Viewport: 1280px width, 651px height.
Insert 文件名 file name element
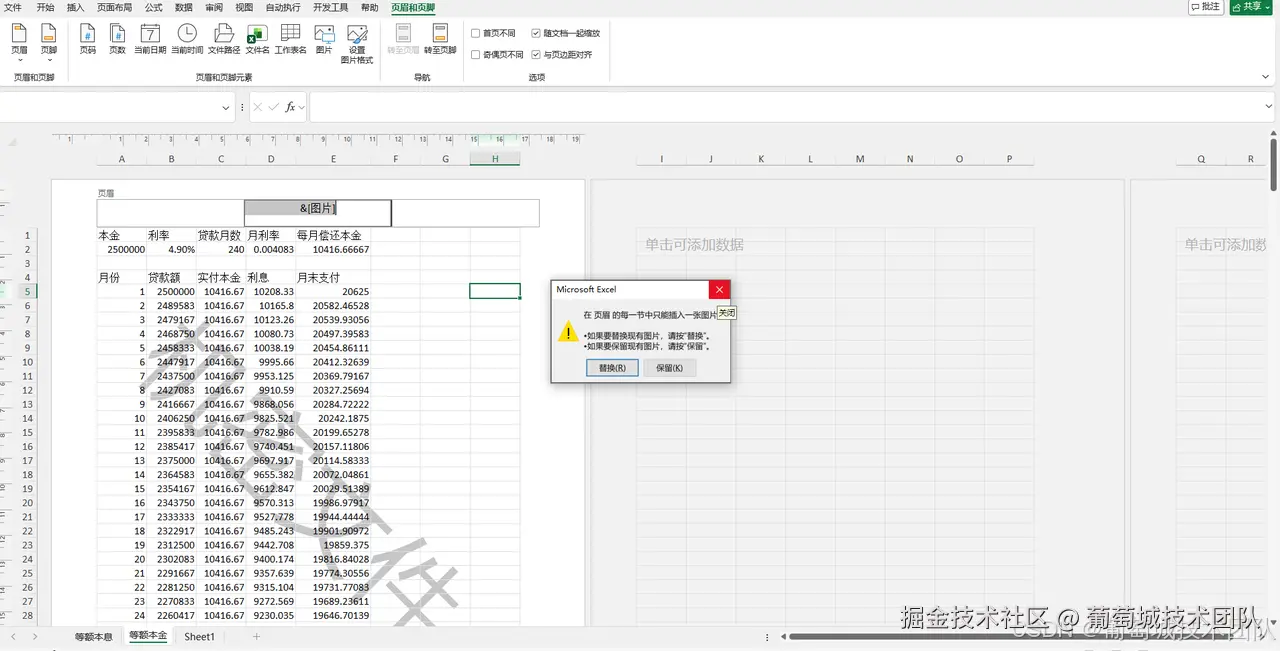pos(257,39)
